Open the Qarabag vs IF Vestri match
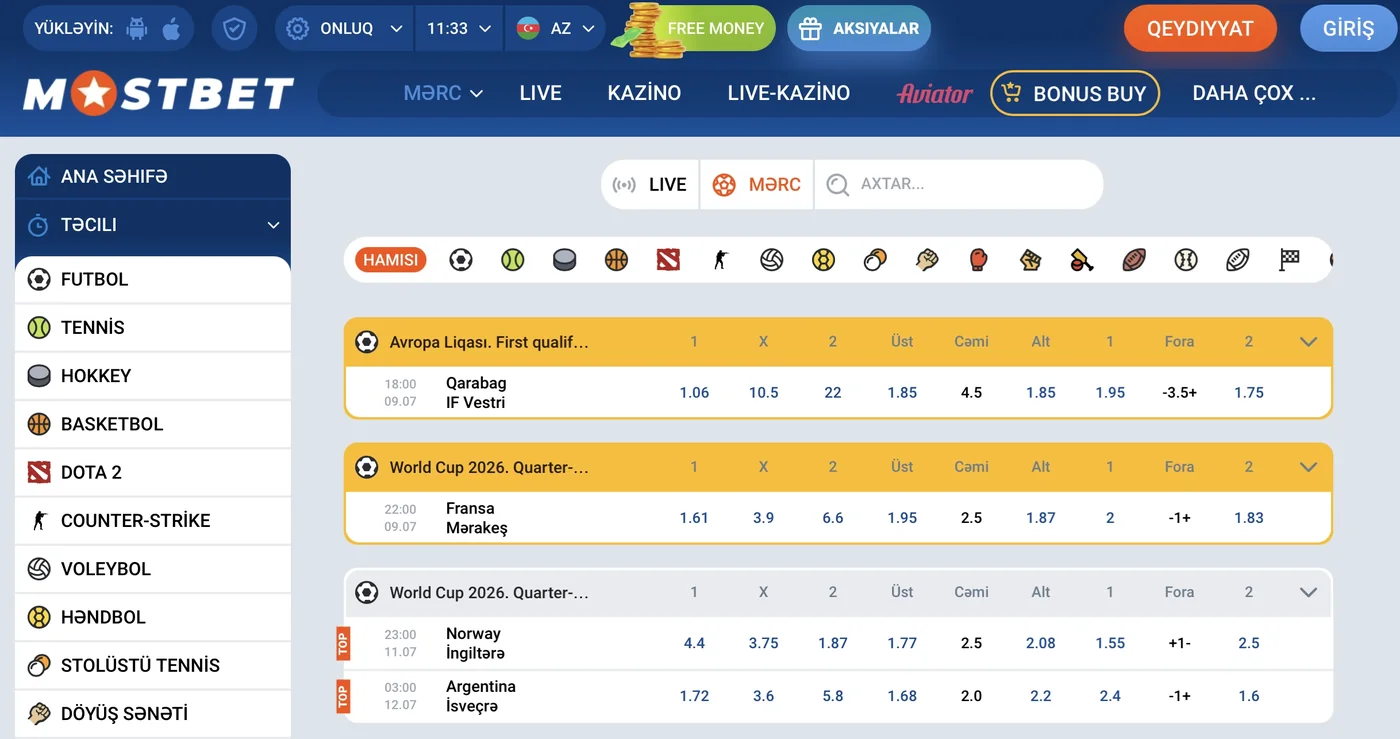 (x=476, y=393)
